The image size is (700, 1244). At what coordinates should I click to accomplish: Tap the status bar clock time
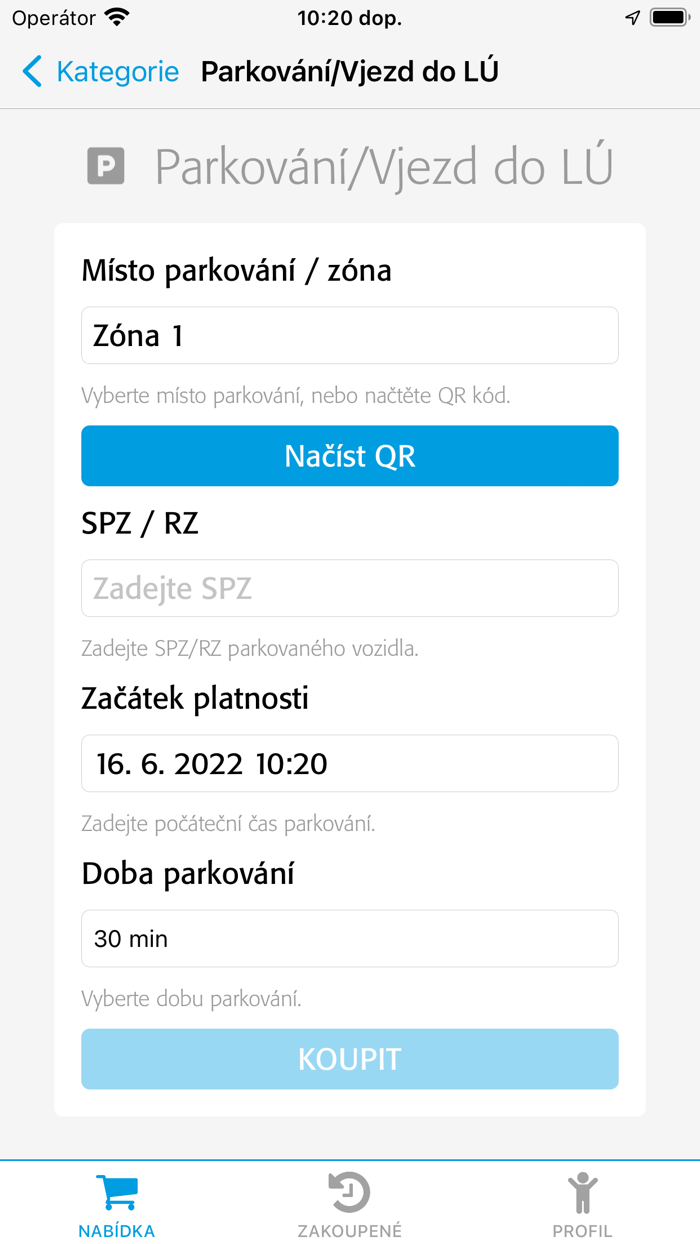tap(350, 18)
